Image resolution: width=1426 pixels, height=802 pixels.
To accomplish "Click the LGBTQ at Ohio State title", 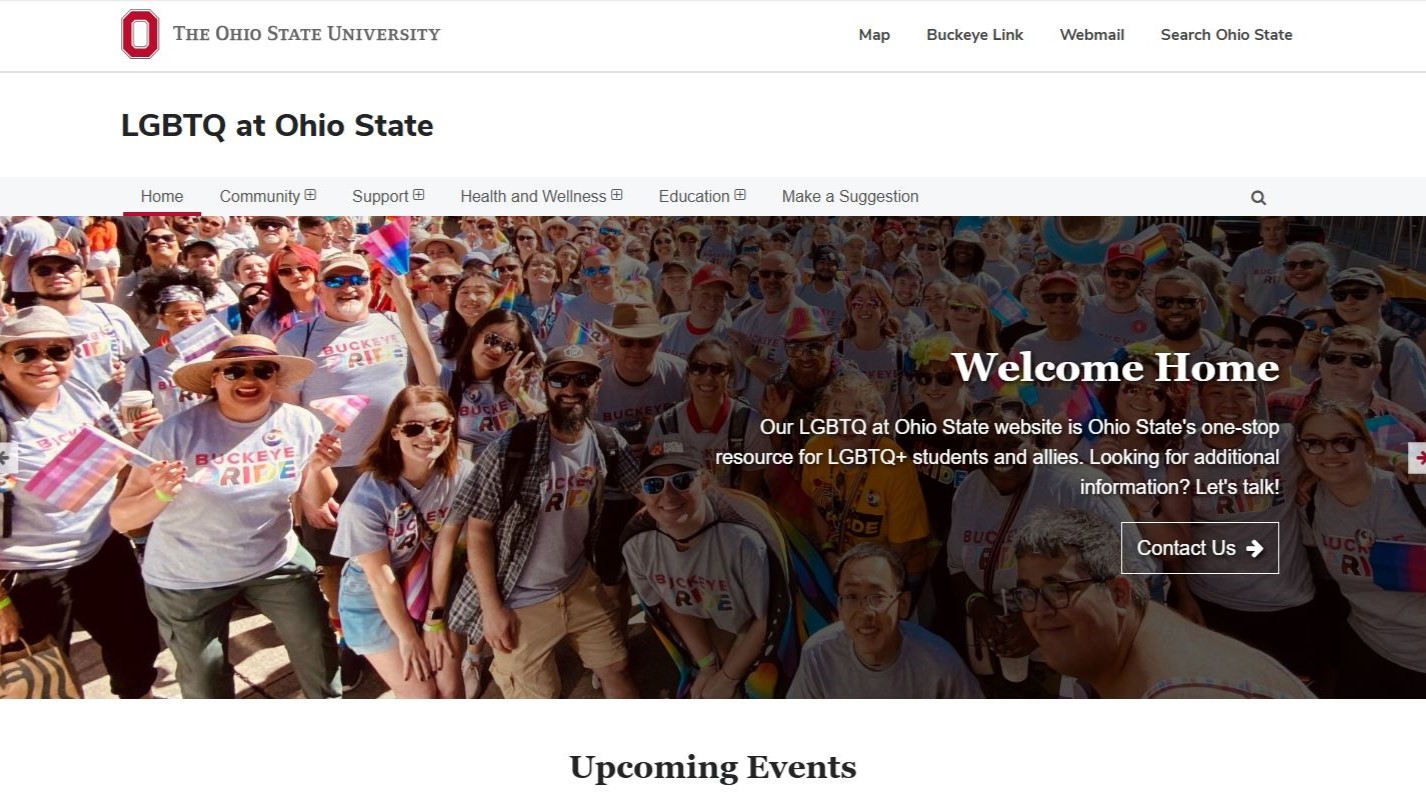I will (277, 126).
